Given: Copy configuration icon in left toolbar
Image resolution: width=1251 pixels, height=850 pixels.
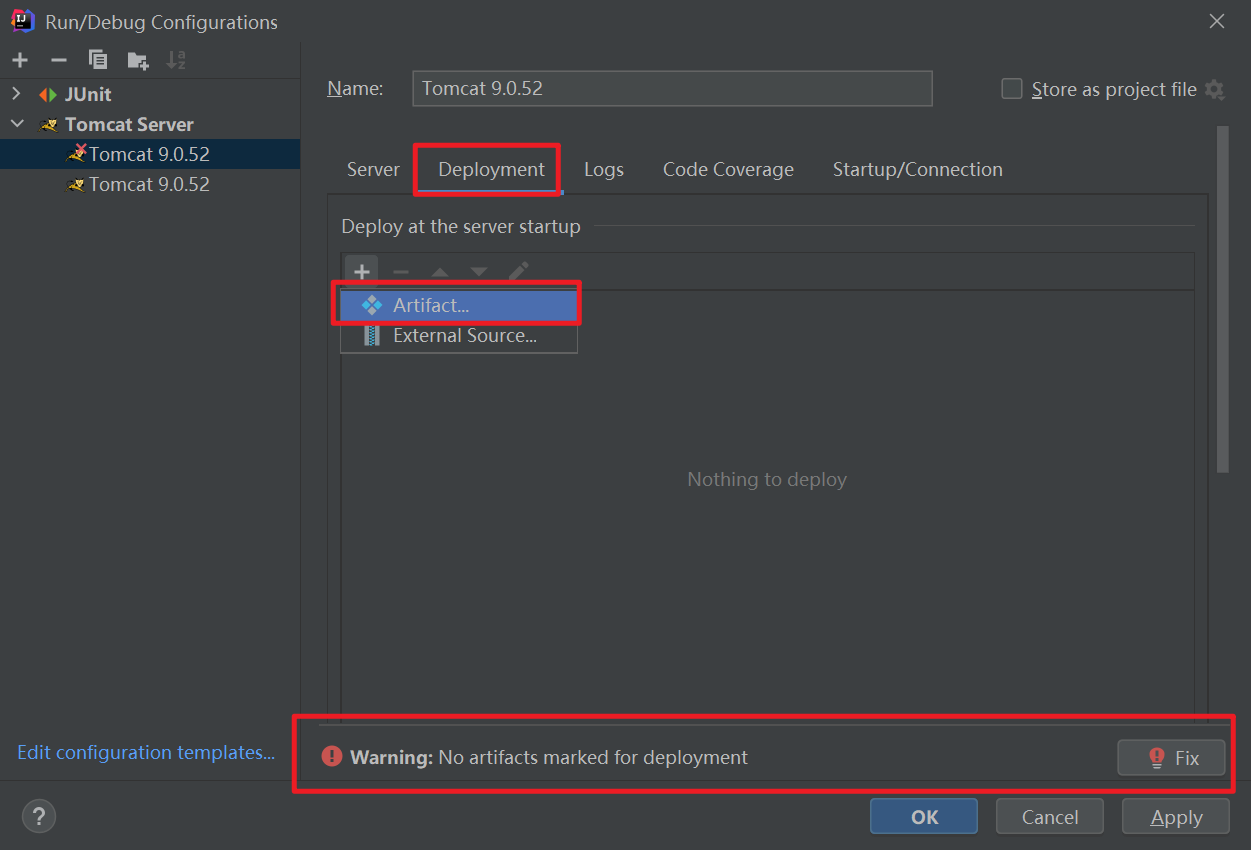Looking at the screenshot, I should tap(98, 60).
